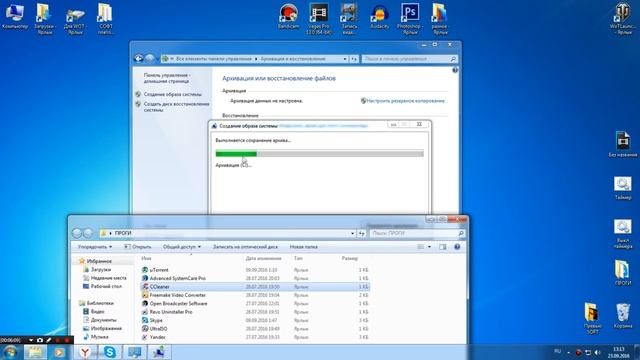
Task: Open the Превью SOFT folder on desktop
Action: pos(592,319)
